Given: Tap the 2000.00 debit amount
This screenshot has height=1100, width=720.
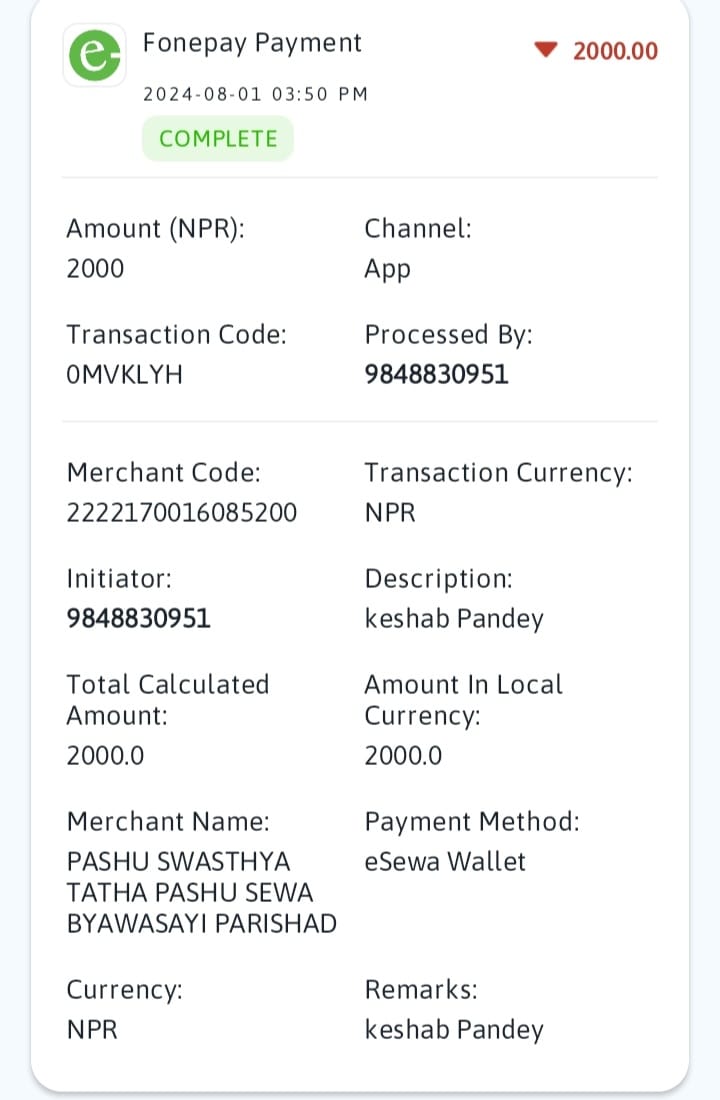Looking at the screenshot, I should 615,51.
